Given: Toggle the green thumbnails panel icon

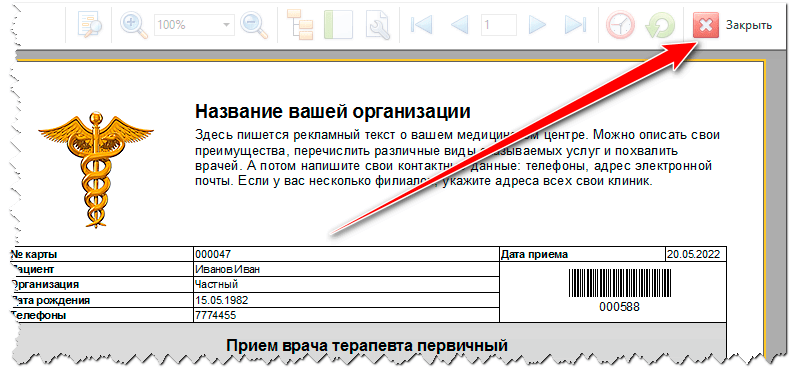Looking at the screenshot, I should pos(337,24).
